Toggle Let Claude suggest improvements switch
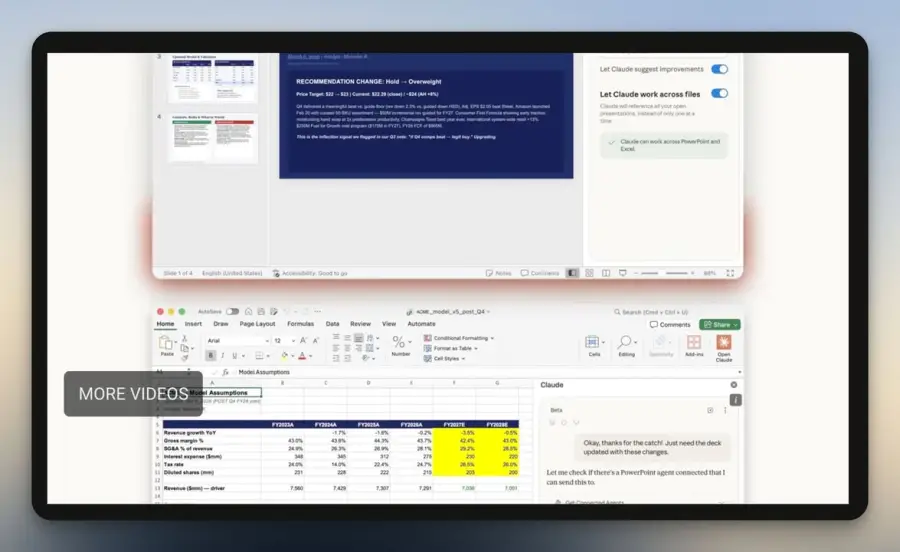Viewport: 900px width, 552px height. pos(719,69)
